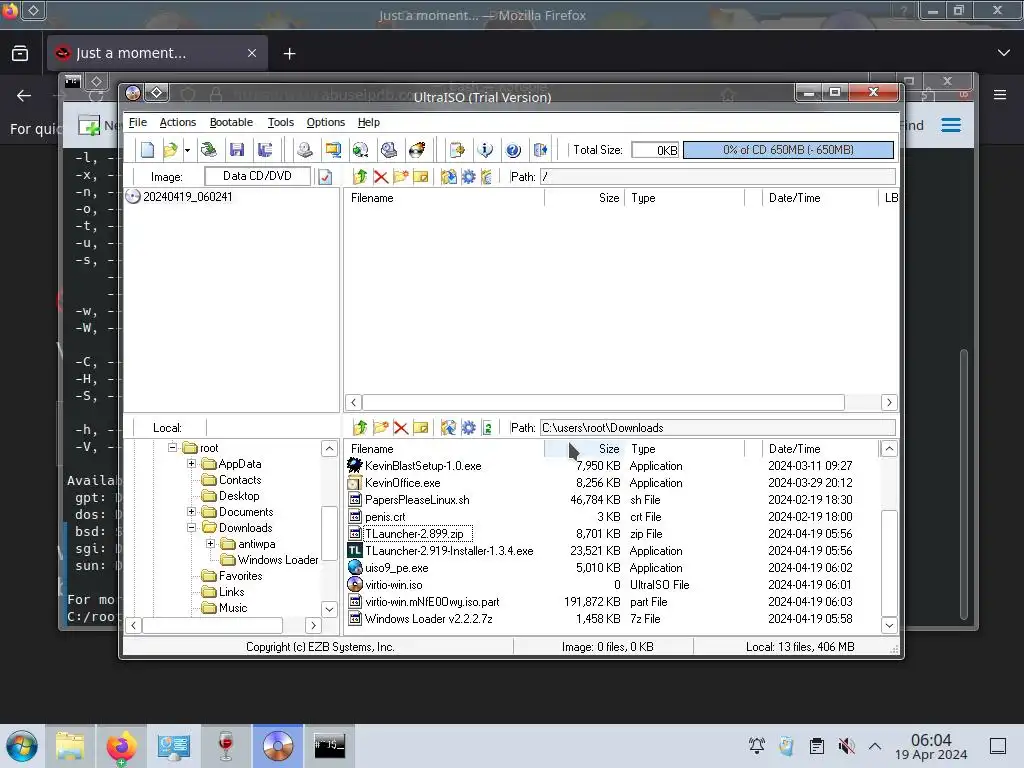Click New Folder icon in image pane toolbar
Image resolution: width=1024 pixels, height=768 pixels.
(x=401, y=176)
